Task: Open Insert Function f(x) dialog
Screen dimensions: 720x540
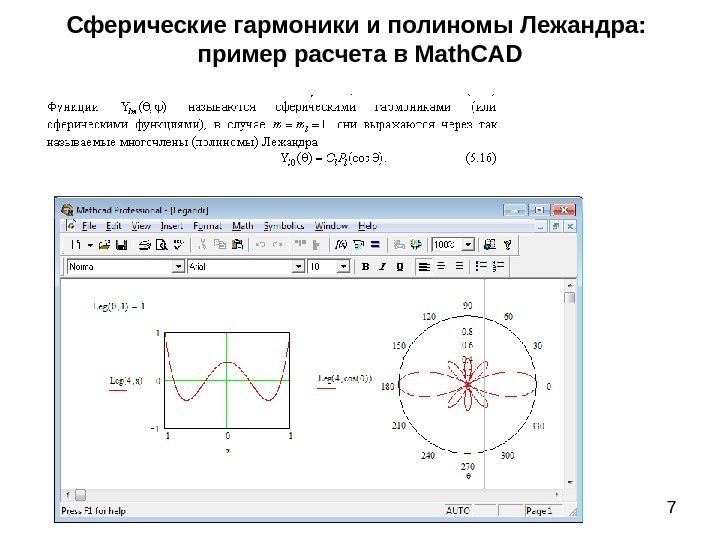Action: [x=340, y=244]
